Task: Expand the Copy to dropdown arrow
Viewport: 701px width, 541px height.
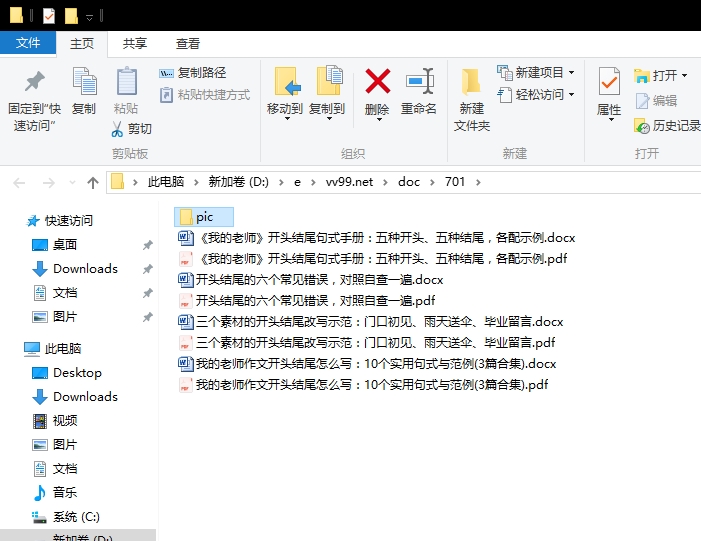Action: click(x=329, y=119)
